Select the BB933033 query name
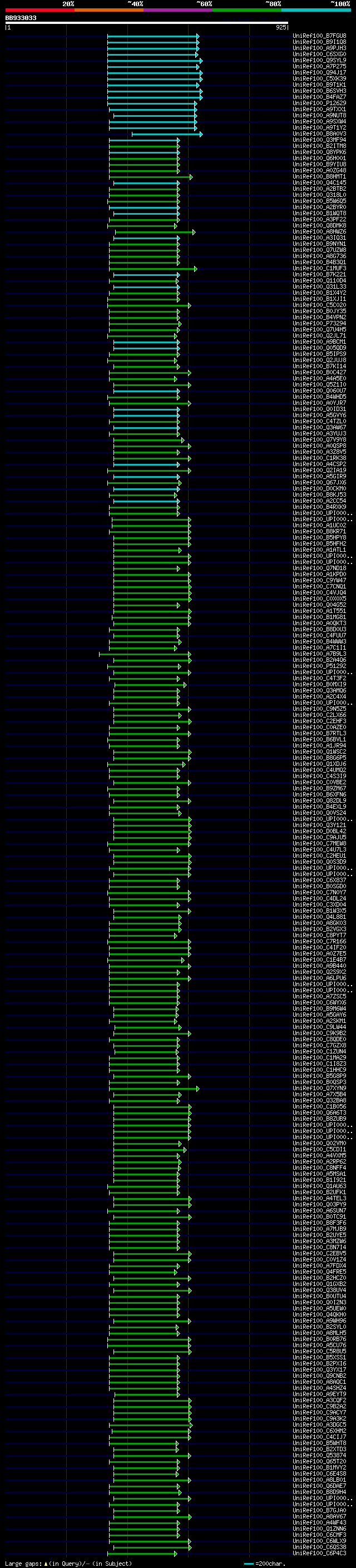The image size is (356, 1568). (x=21, y=18)
